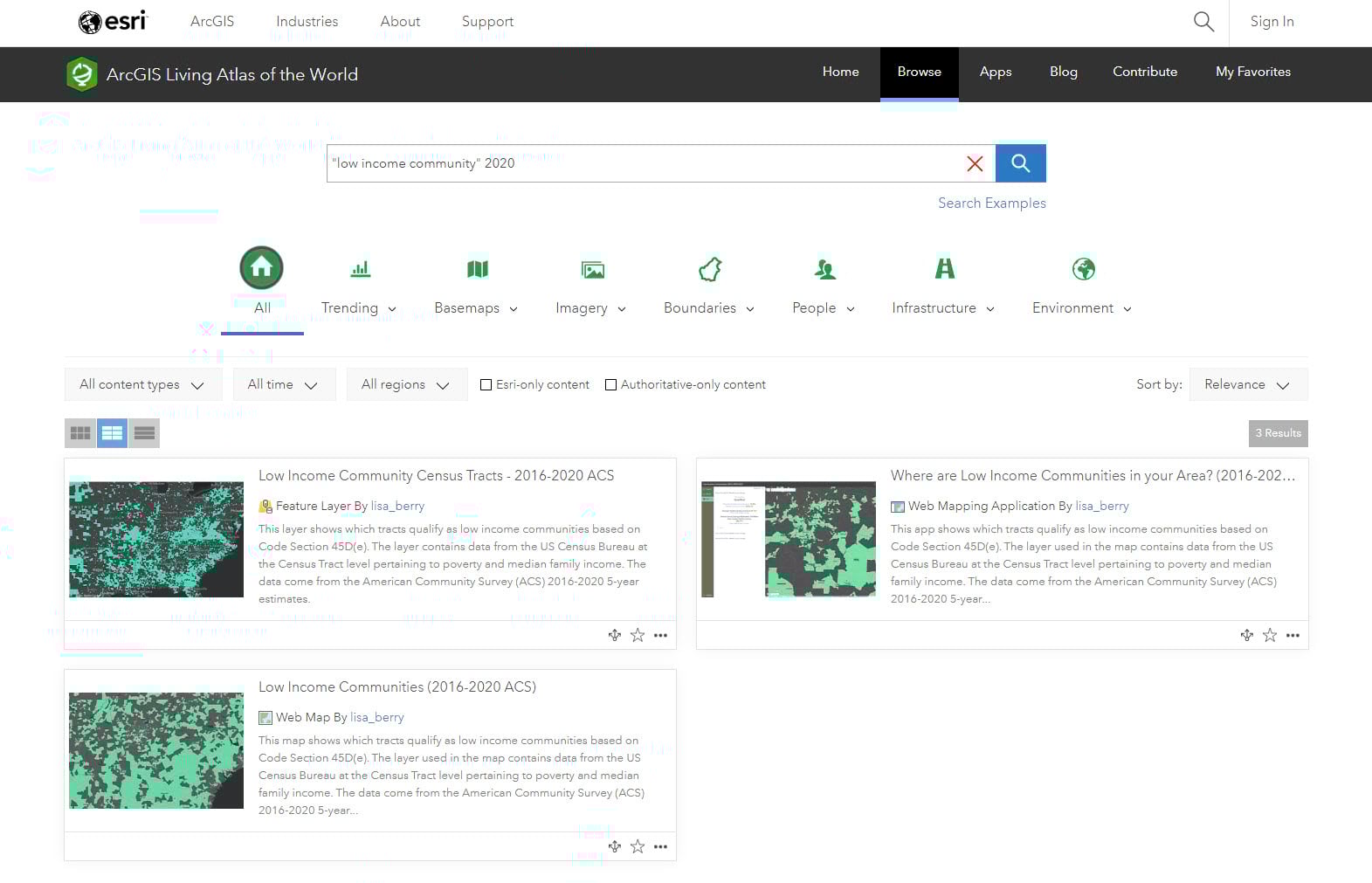Click move icon on Web Mapping Application card
This screenshot has width=1372, height=883.
pos(1247,635)
